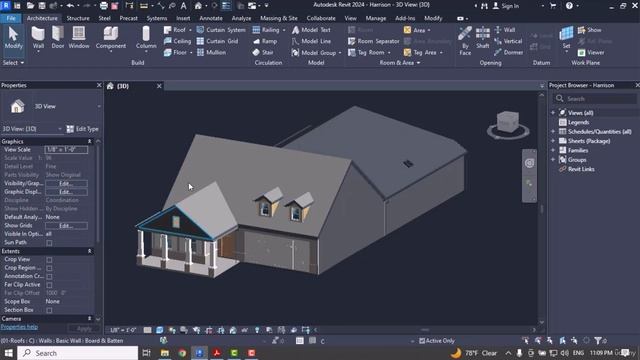This screenshot has width=640, height=360.
Task: Choose the Component tool
Action: point(111,38)
